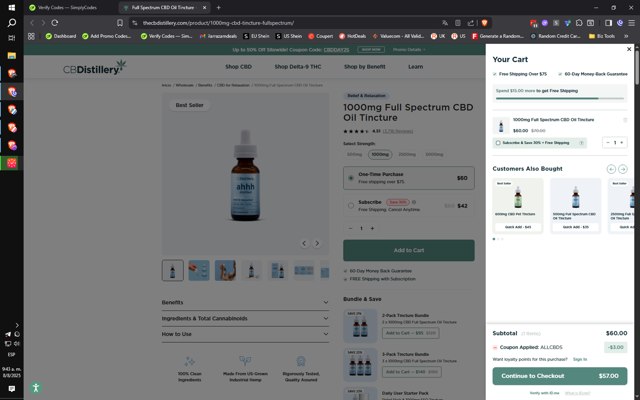Open the accessibility widget icon
Image resolution: width=640 pixels, height=400 pixels.
click(x=36, y=388)
